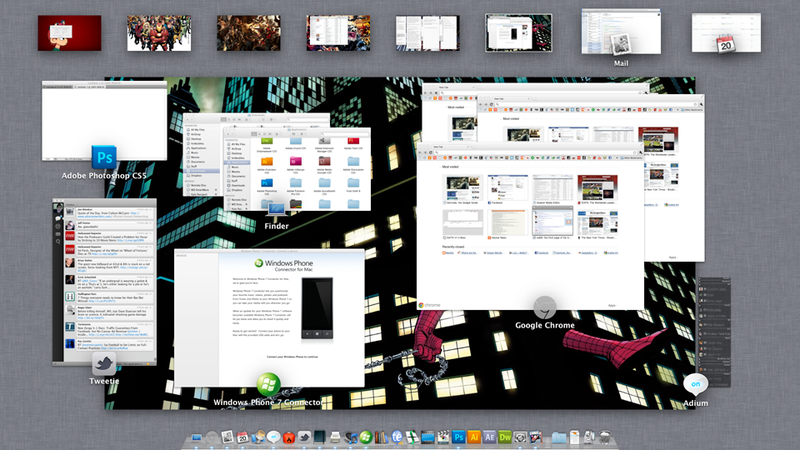800x450 pixels.
Task: Select the Adium speech bubble app icon
Action: coord(695,385)
